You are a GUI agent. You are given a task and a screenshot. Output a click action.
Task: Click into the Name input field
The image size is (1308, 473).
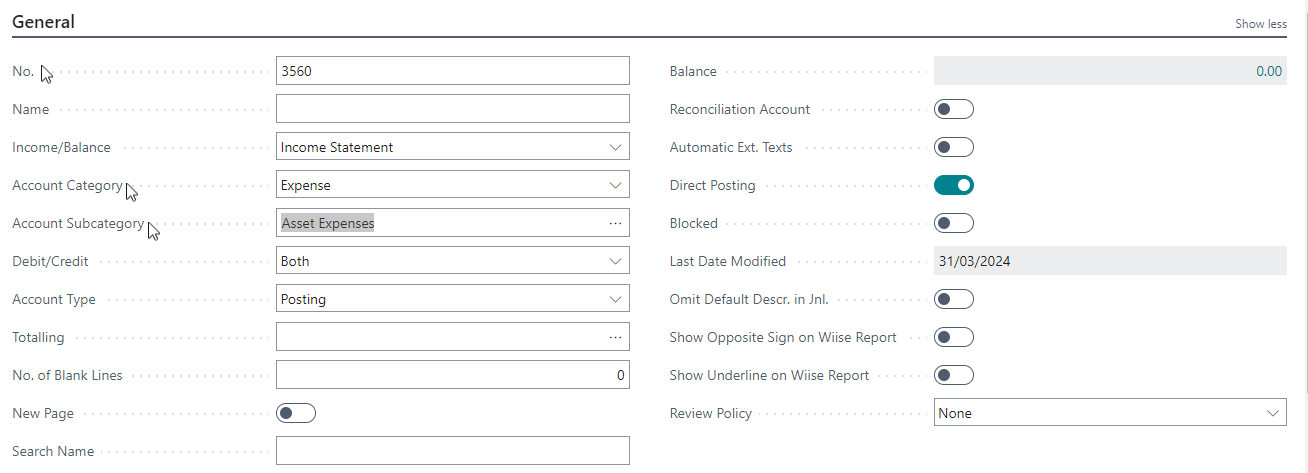452,109
